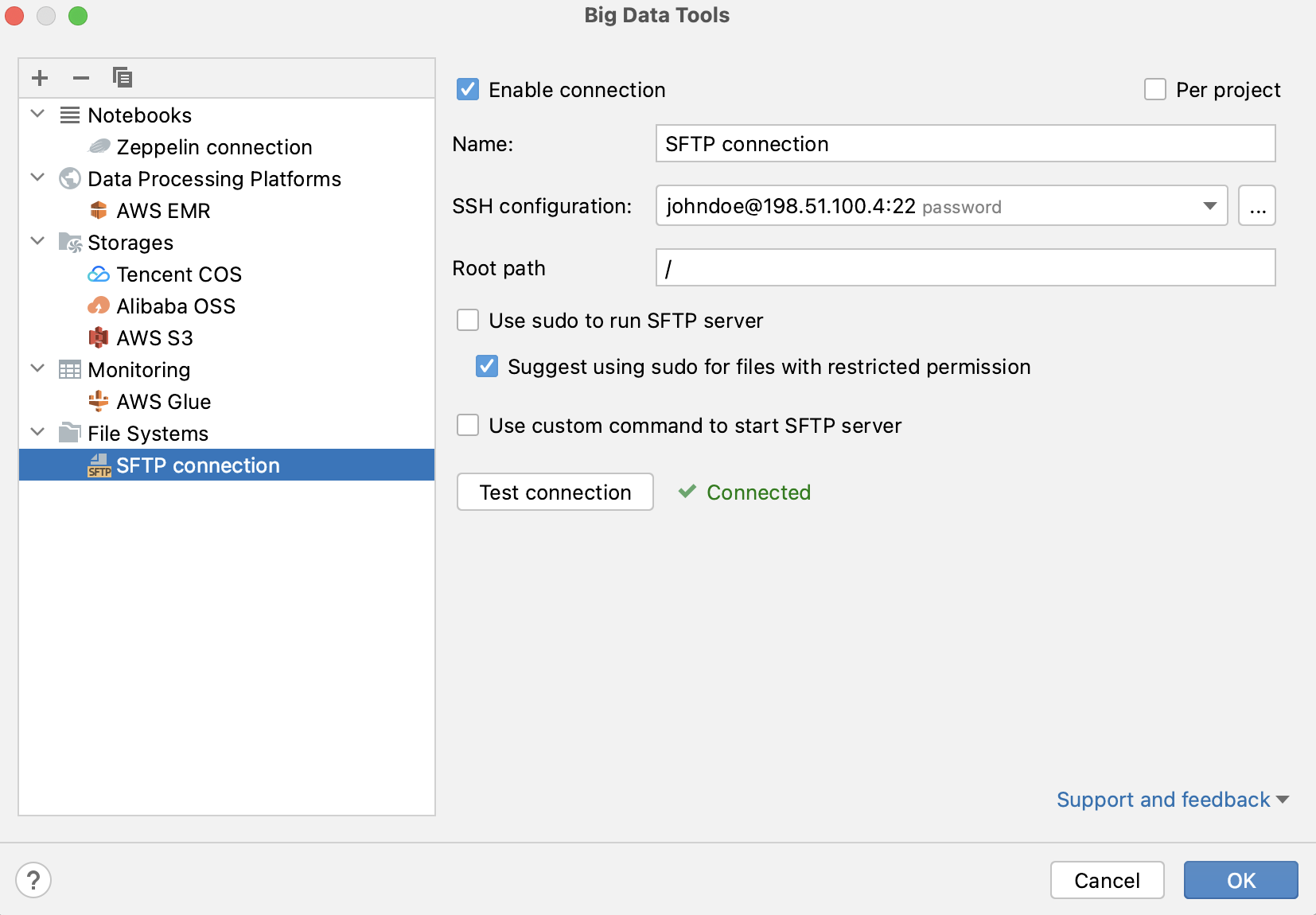This screenshot has height=915, width=1316.
Task: Collapse the File Systems section
Action: [37, 432]
